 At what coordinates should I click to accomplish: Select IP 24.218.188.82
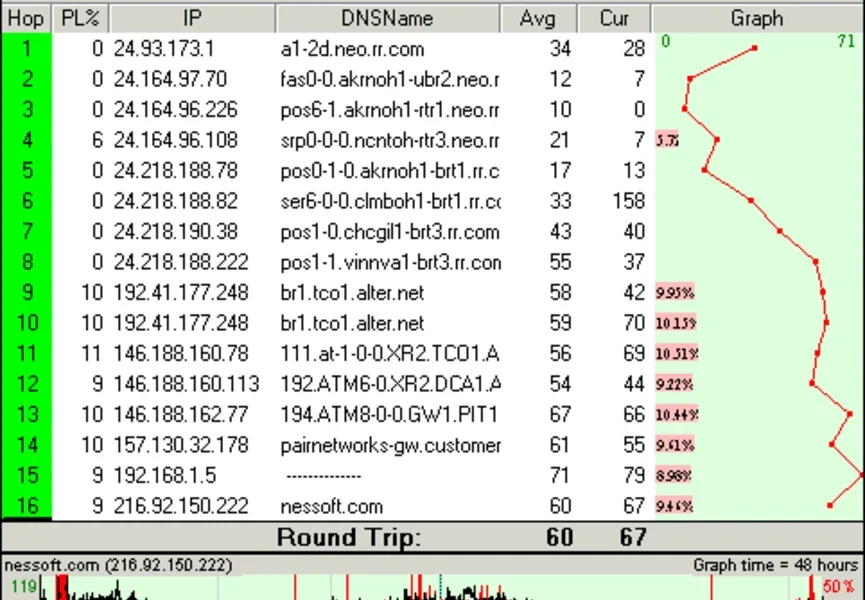pos(175,201)
